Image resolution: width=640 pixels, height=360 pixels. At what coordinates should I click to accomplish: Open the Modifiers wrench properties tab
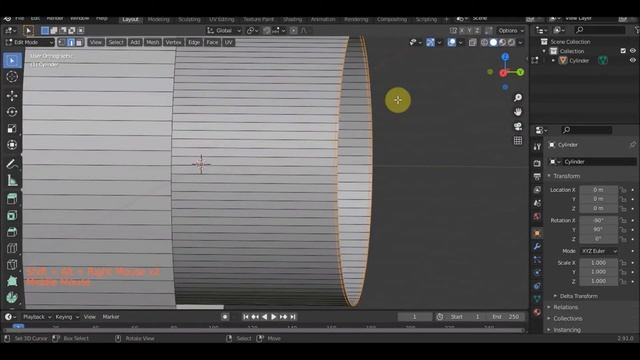(x=537, y=246)
